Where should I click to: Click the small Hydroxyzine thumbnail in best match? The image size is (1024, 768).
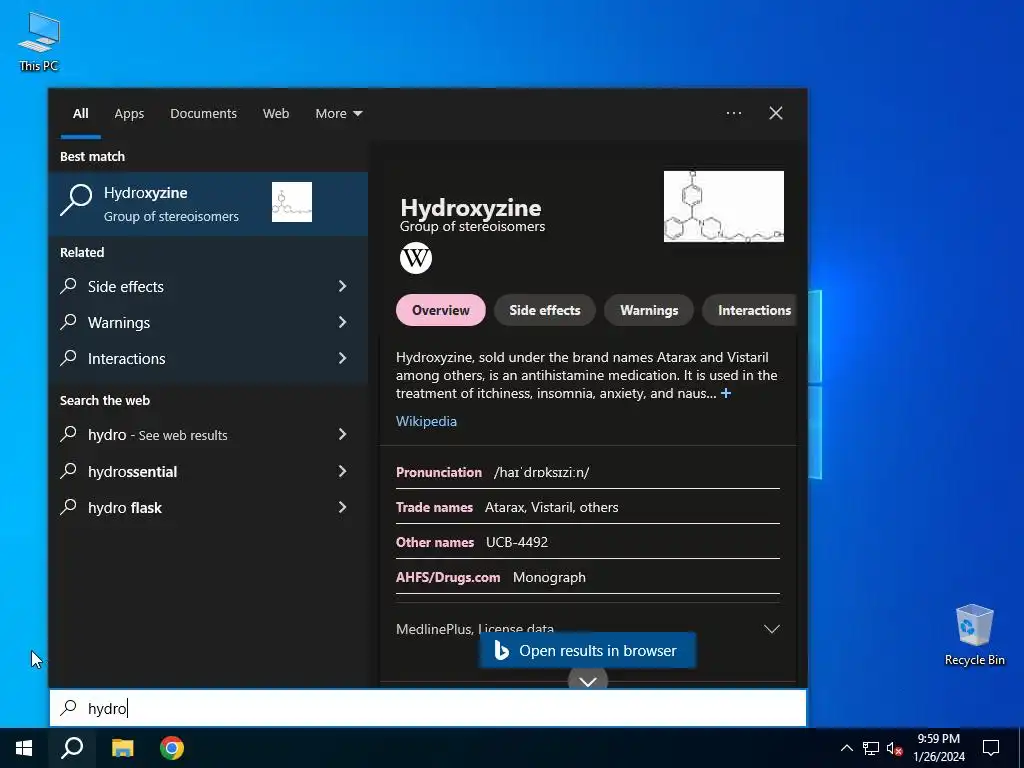tap(292, 202)
